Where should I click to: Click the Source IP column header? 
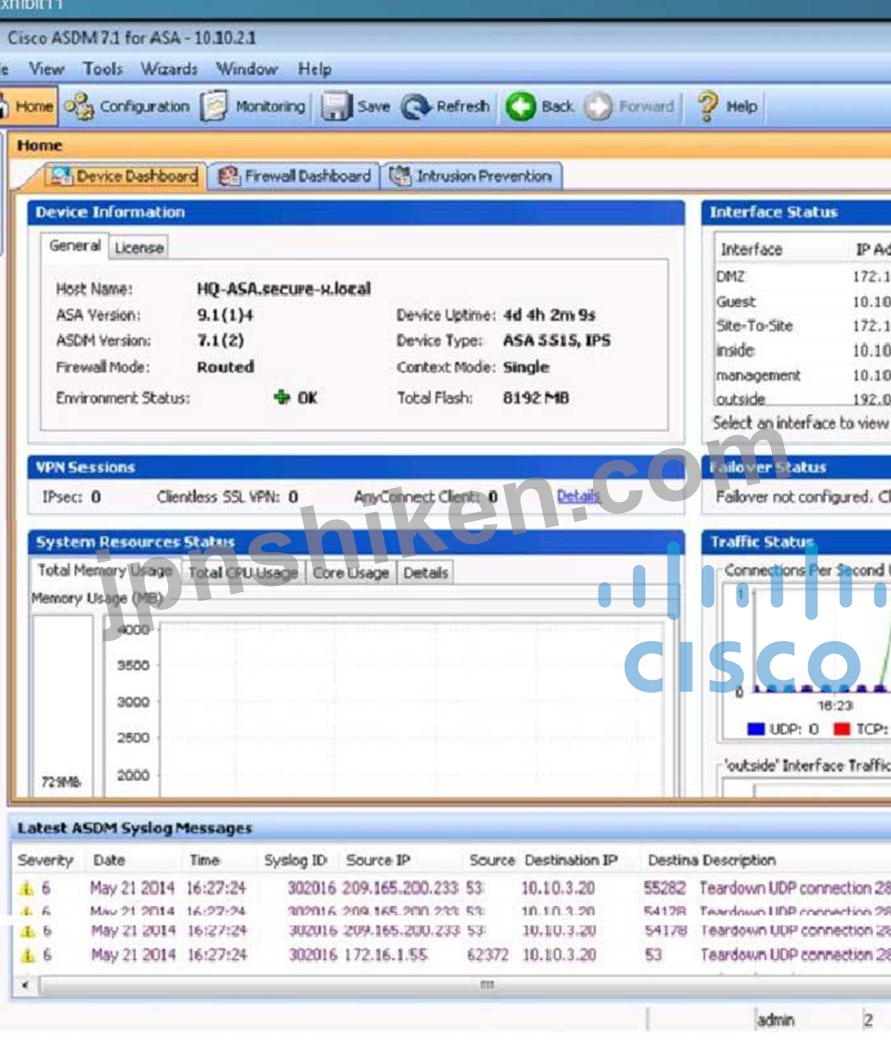point(378,860)
